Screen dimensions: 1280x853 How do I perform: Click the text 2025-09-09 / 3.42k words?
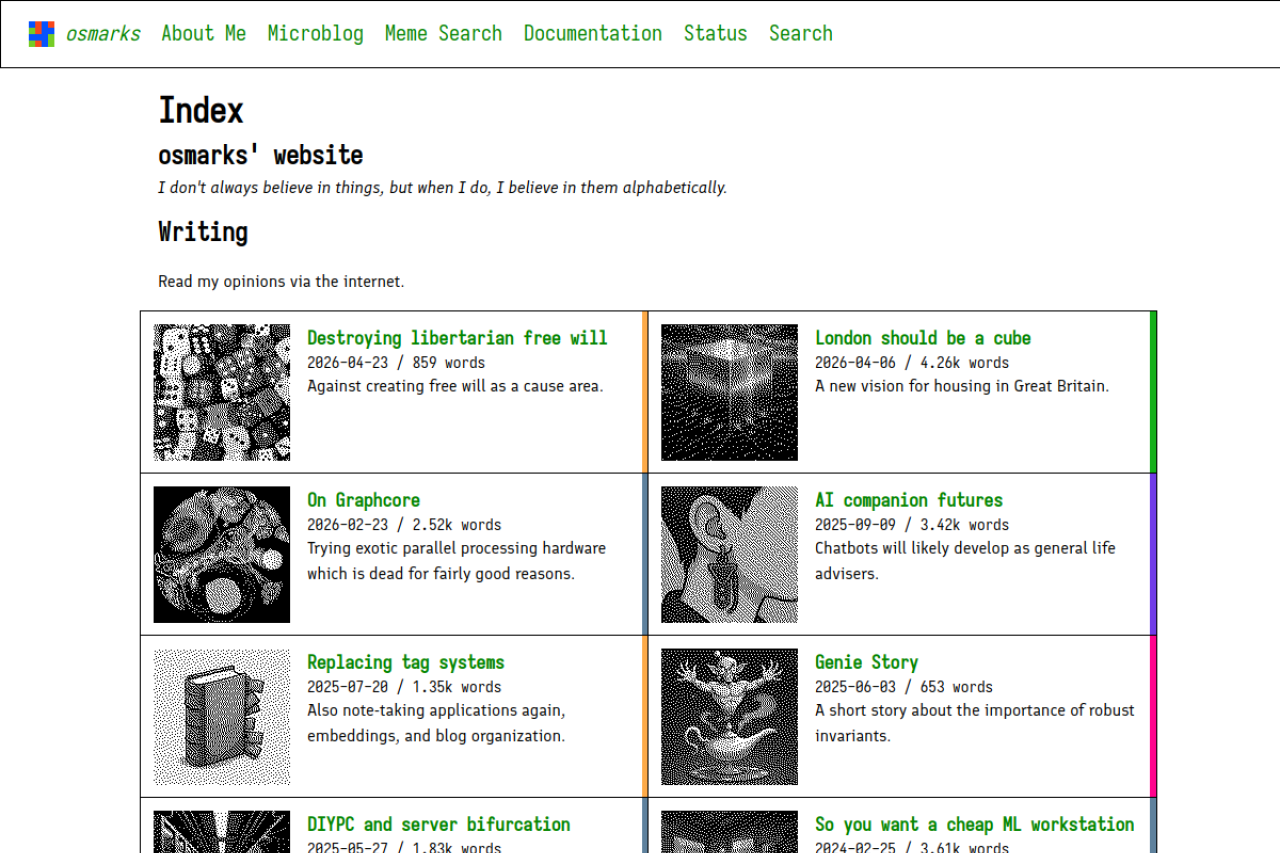point(912,525)
